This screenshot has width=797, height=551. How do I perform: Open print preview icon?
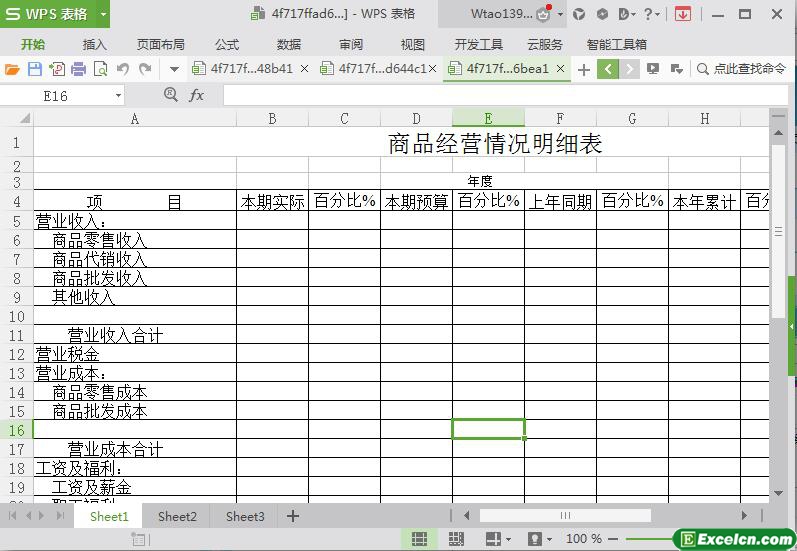click(101, 69)
